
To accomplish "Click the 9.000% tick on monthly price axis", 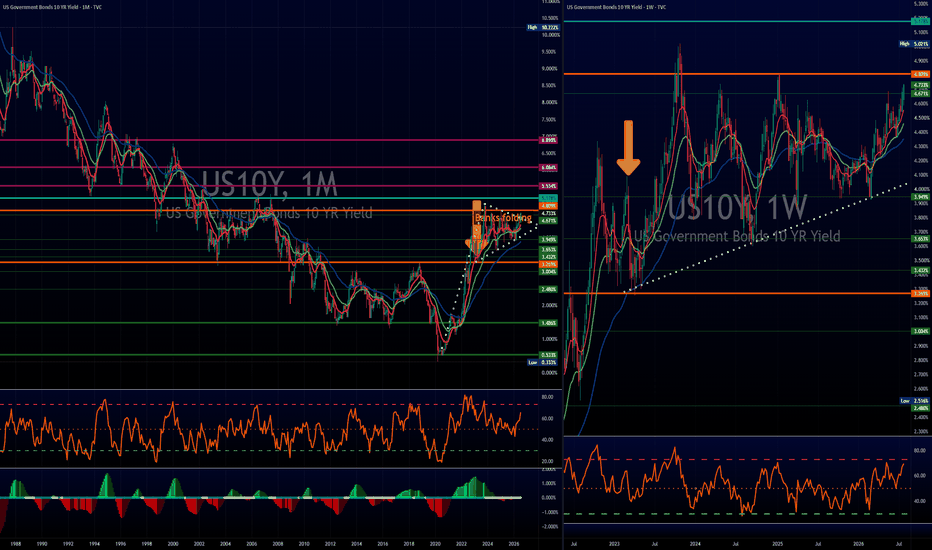I will point(550,68).
